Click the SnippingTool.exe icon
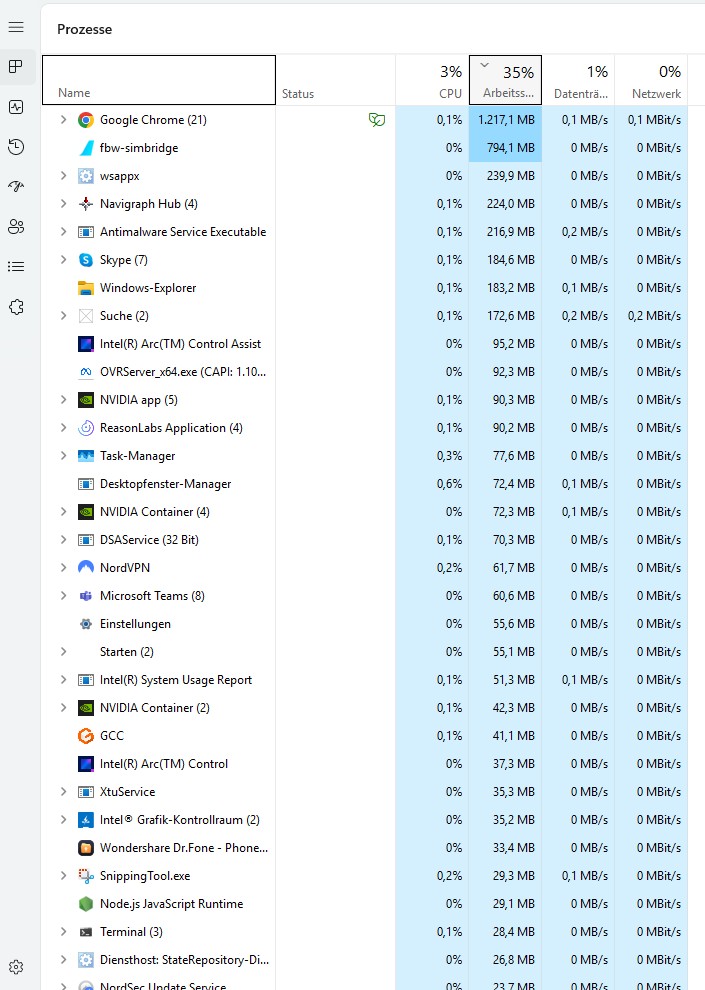705x990 pixels. point(86,876)
